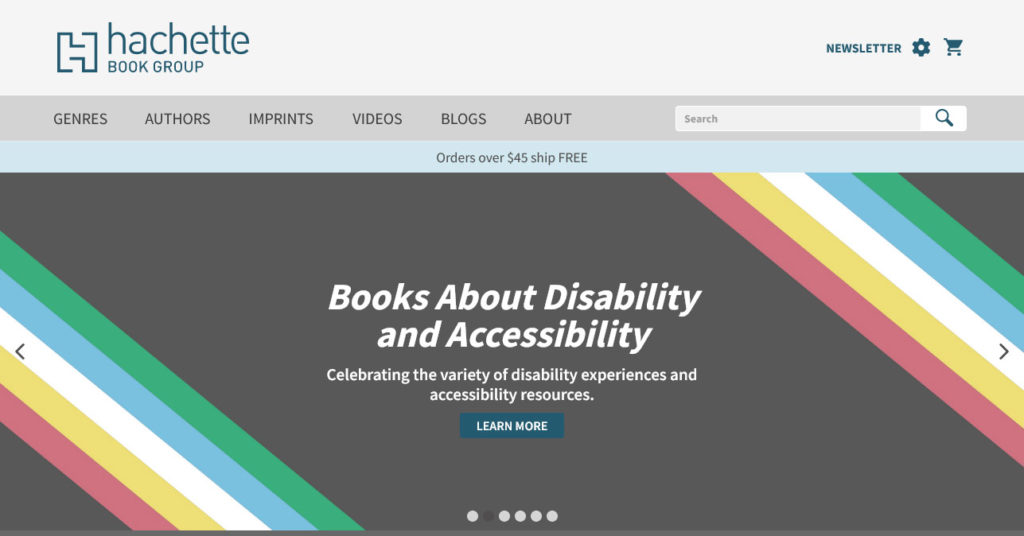Advance carousel with right arrow
1024x536 pixels.
coord(1004,352)
